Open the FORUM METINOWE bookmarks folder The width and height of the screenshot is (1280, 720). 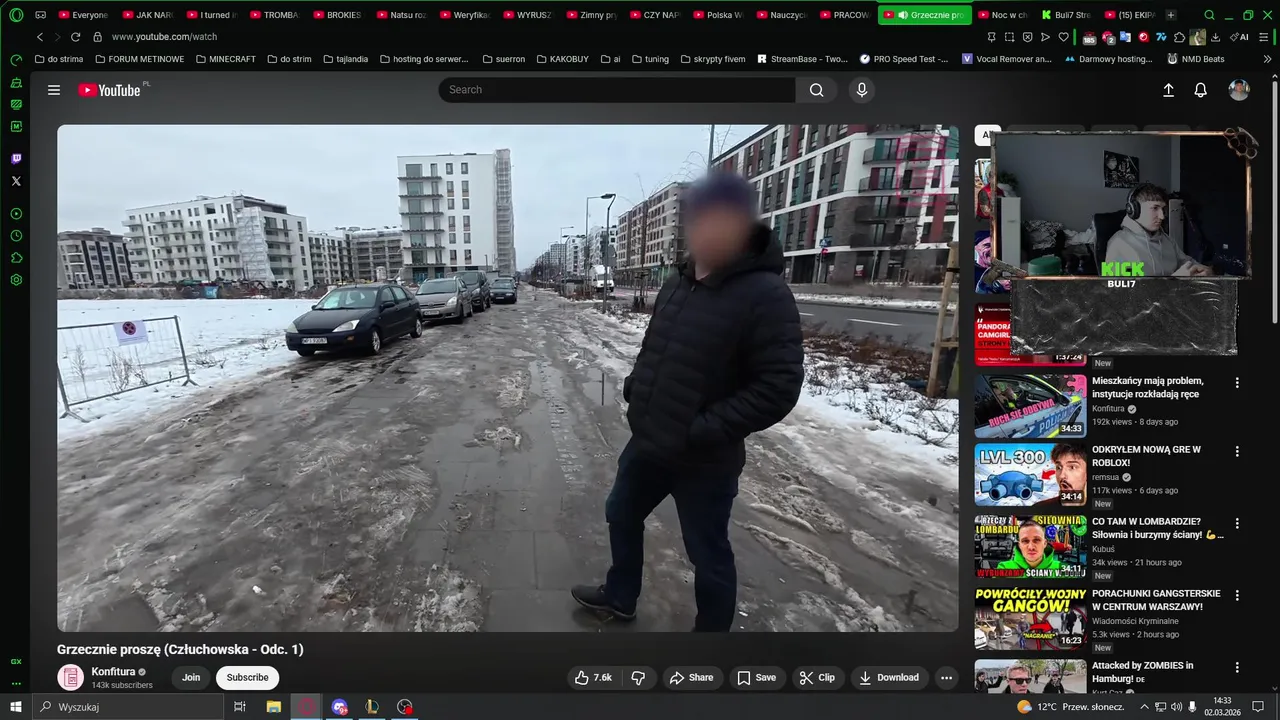click(x=139, y=59)
